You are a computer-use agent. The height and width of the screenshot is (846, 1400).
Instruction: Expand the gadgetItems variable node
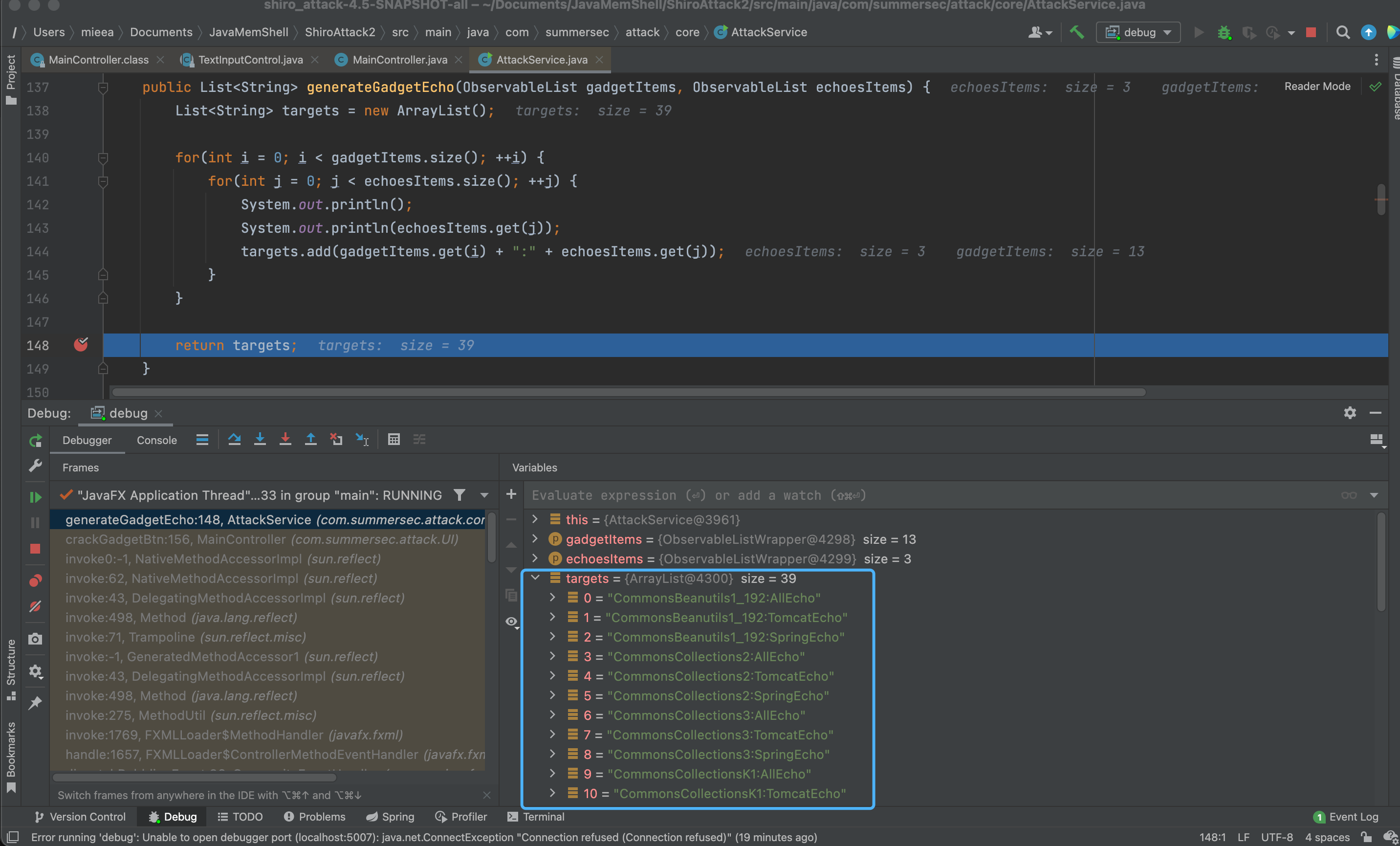pyautogui.click(x=535, y=538)
